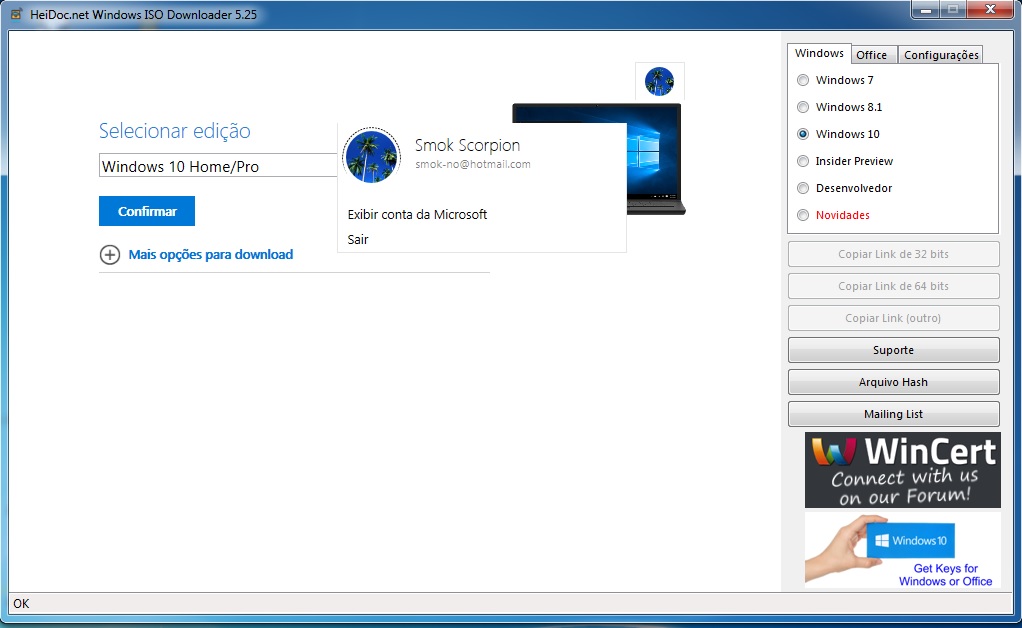Open the Windows 10 Home/Pro edition dropdown

218,166
